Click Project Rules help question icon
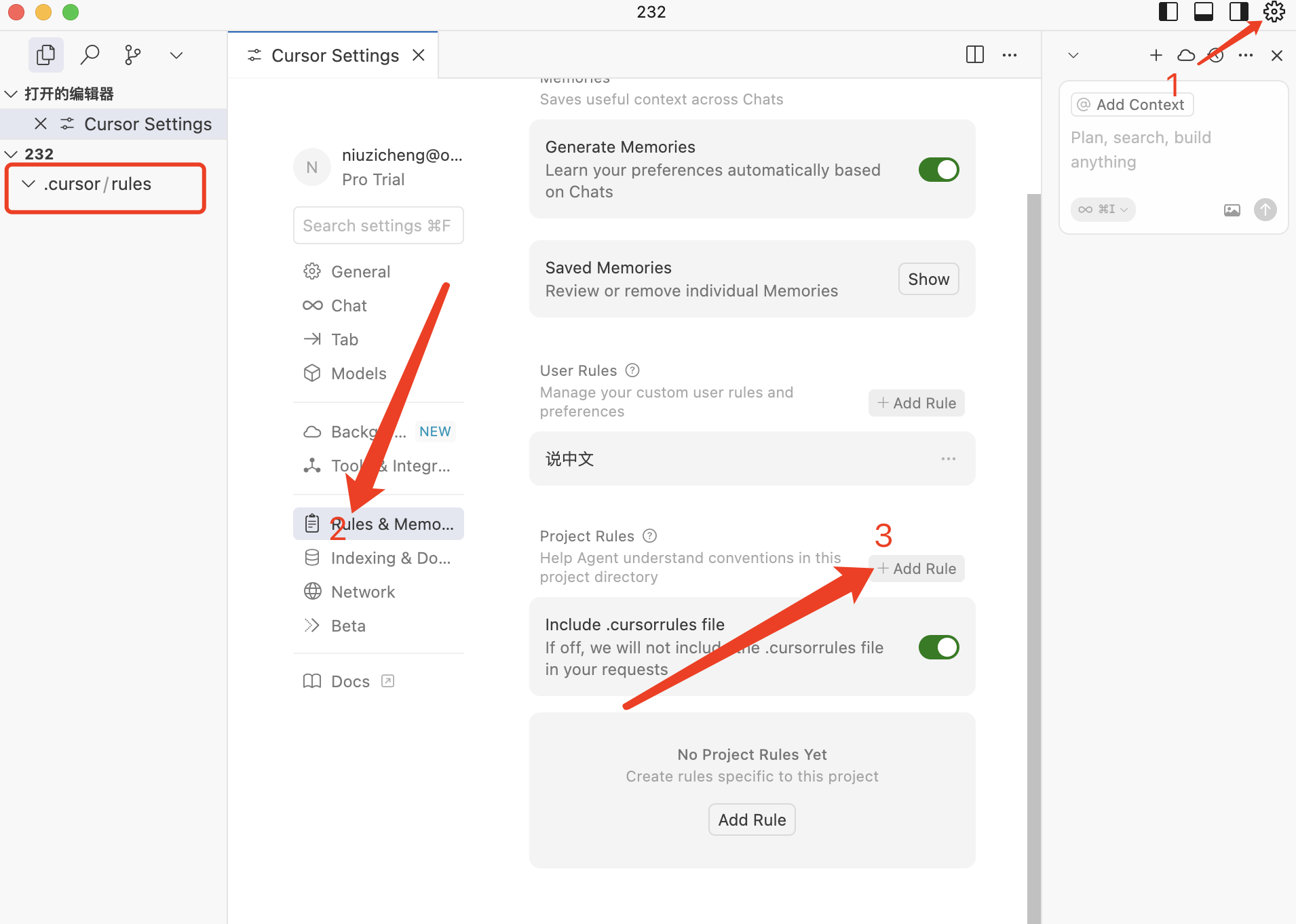The image size is (1296, 924). (x=649, y=536)
